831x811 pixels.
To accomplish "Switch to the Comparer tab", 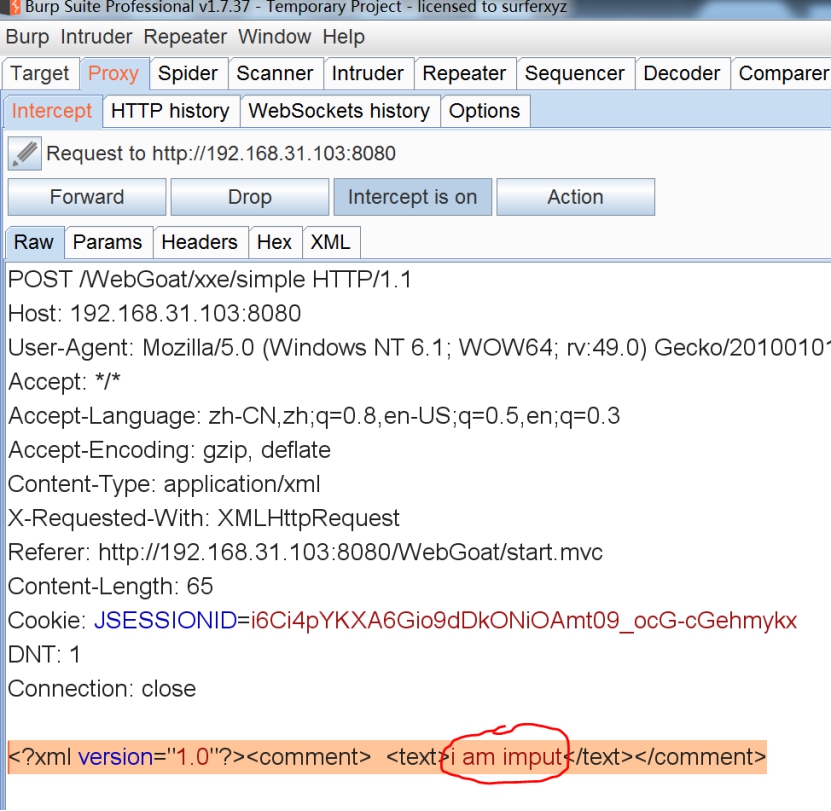I will click(782, 74).
